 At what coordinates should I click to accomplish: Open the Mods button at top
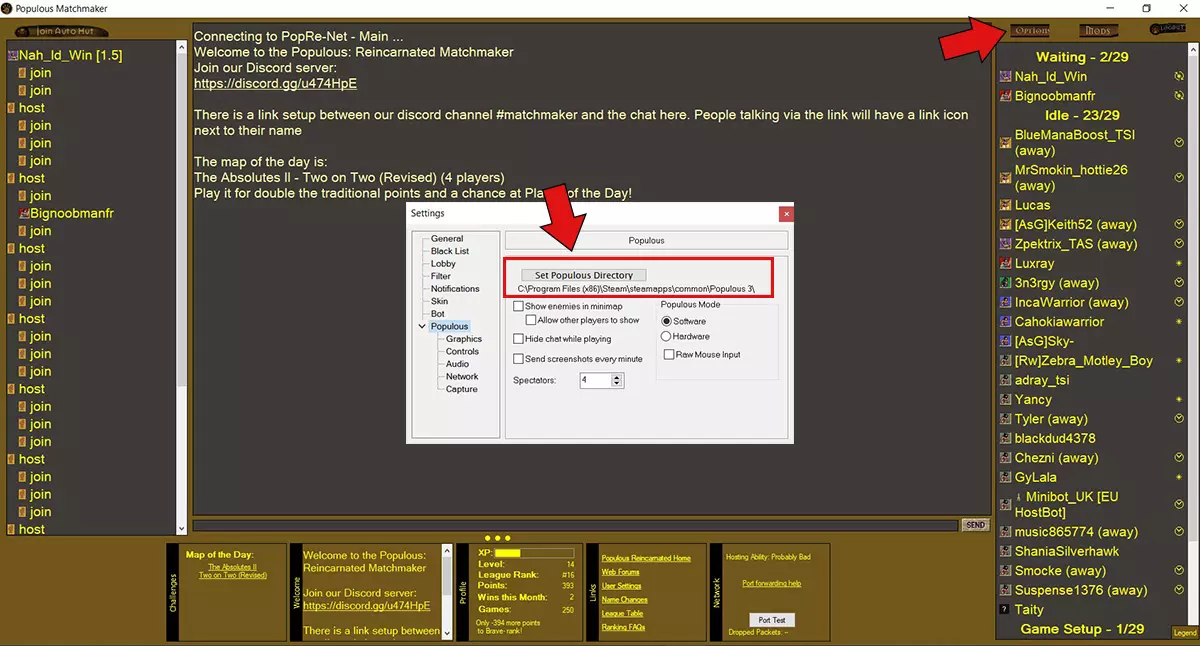point(1098,30)
